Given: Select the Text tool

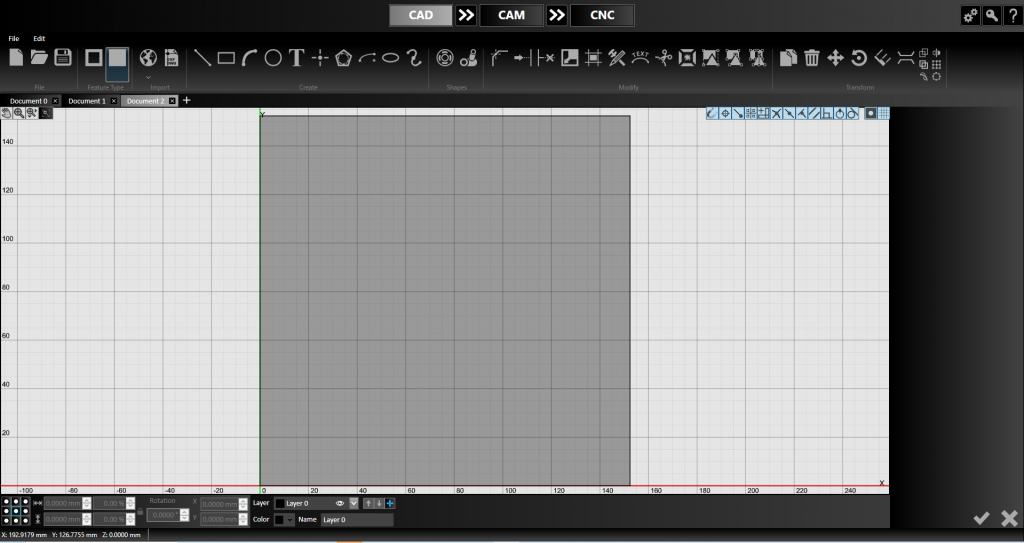Looking at the screenshot, I should 296,58.
